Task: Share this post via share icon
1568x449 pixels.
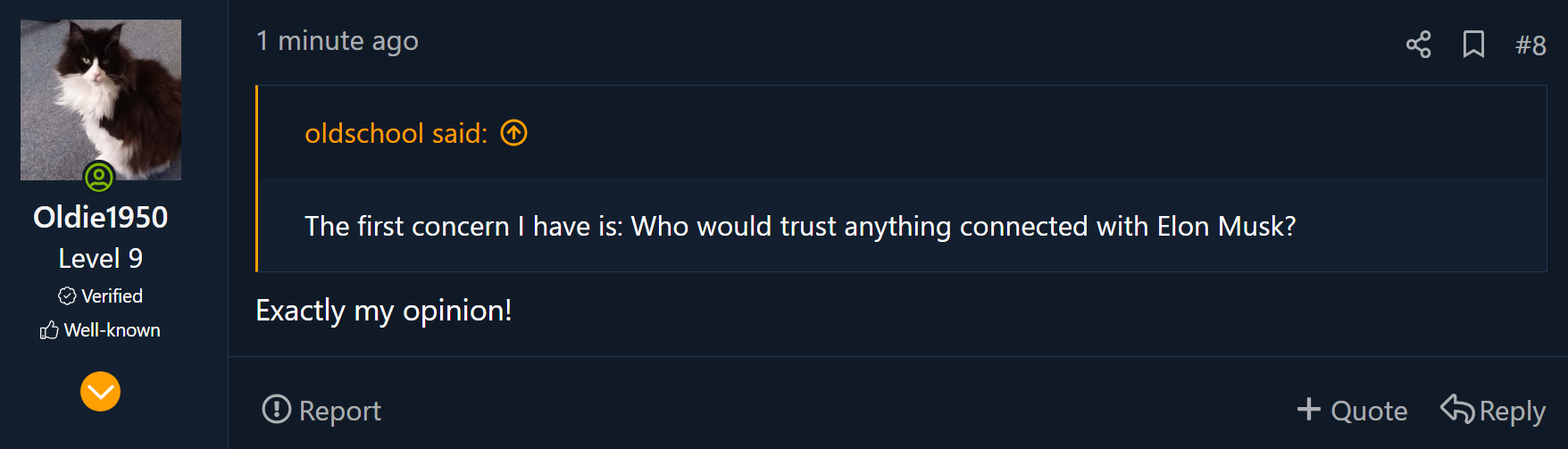Action: click(1418, 44)
